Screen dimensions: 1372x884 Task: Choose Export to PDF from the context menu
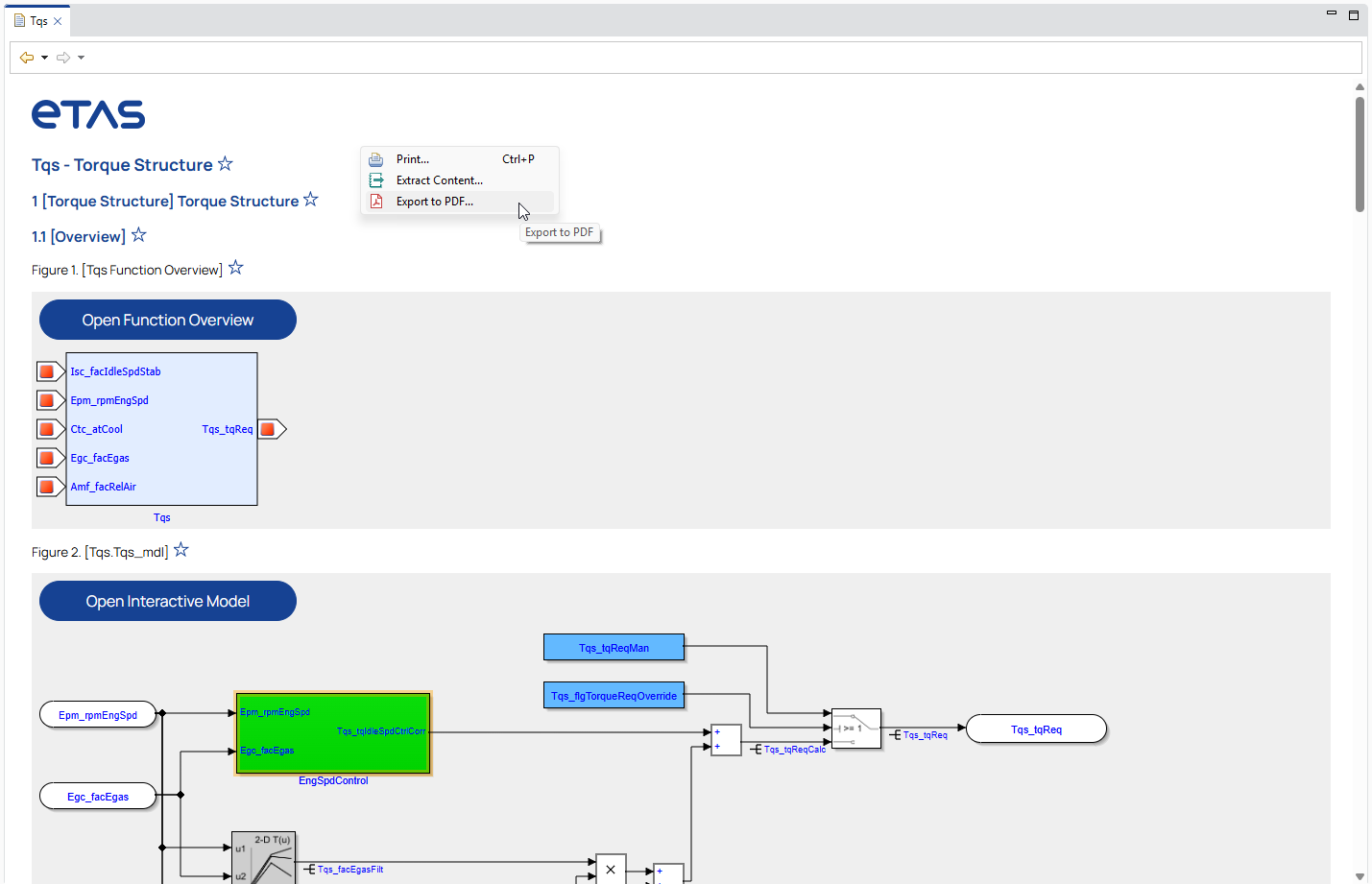433,202
